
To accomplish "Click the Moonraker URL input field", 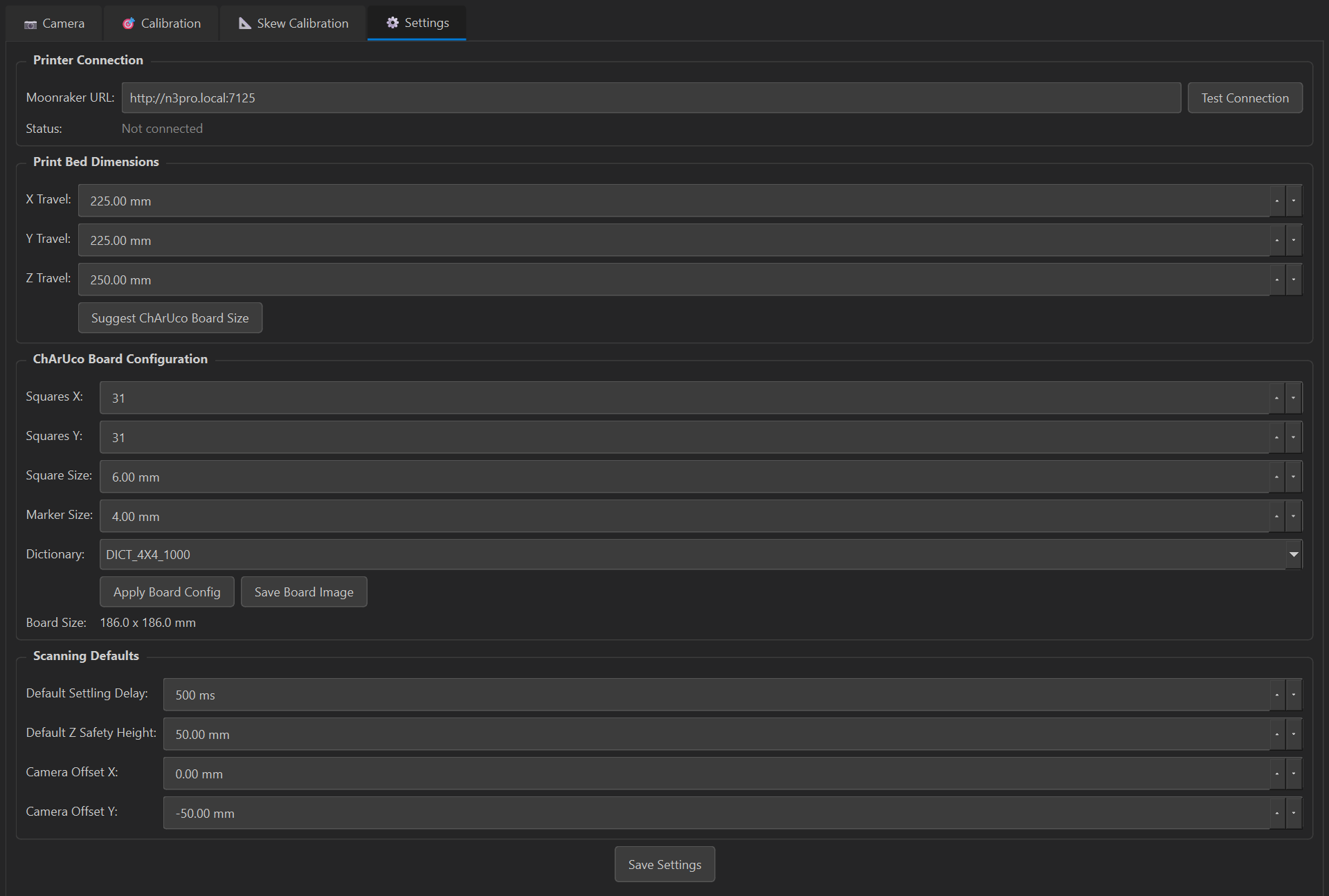I will (651, 98).
